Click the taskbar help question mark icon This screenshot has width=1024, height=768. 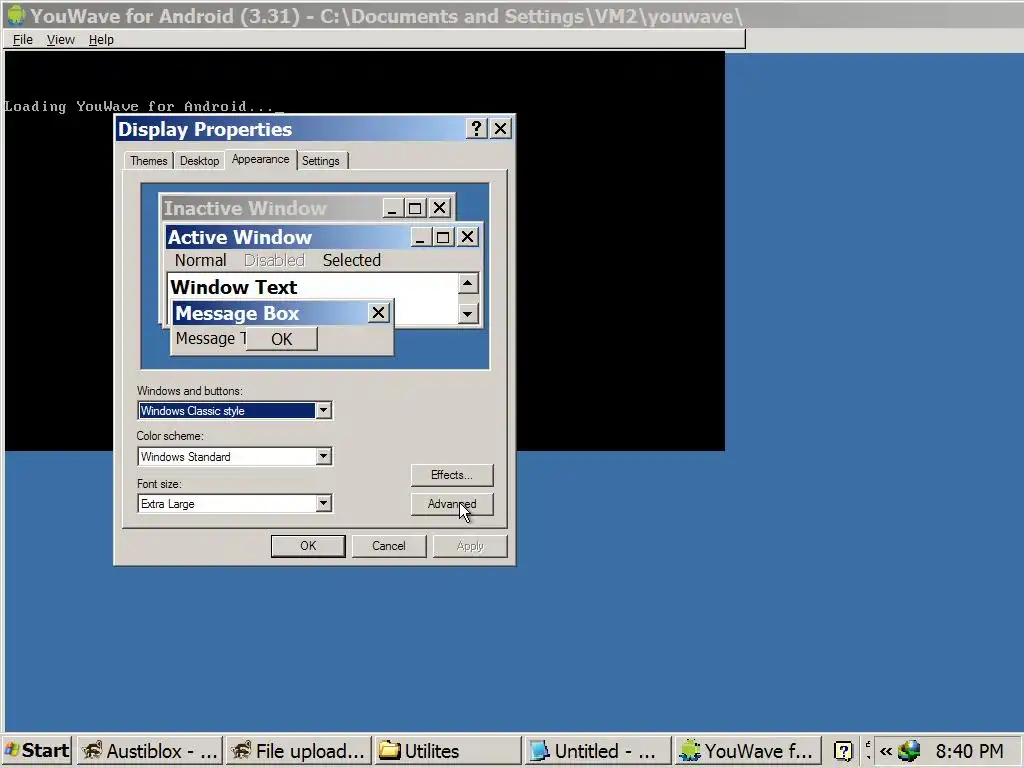point(843,752)
